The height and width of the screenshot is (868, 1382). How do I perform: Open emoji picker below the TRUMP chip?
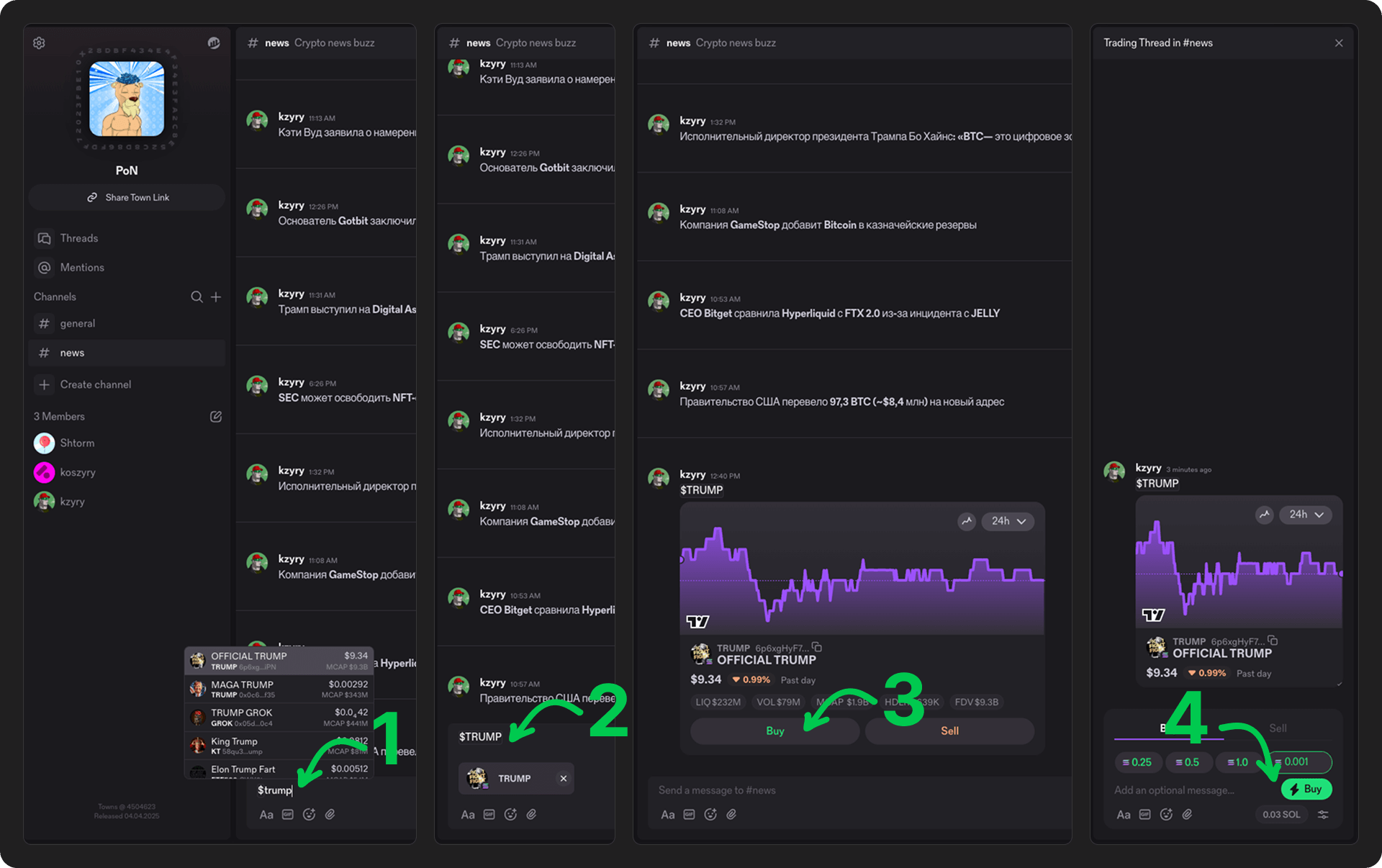511,815
